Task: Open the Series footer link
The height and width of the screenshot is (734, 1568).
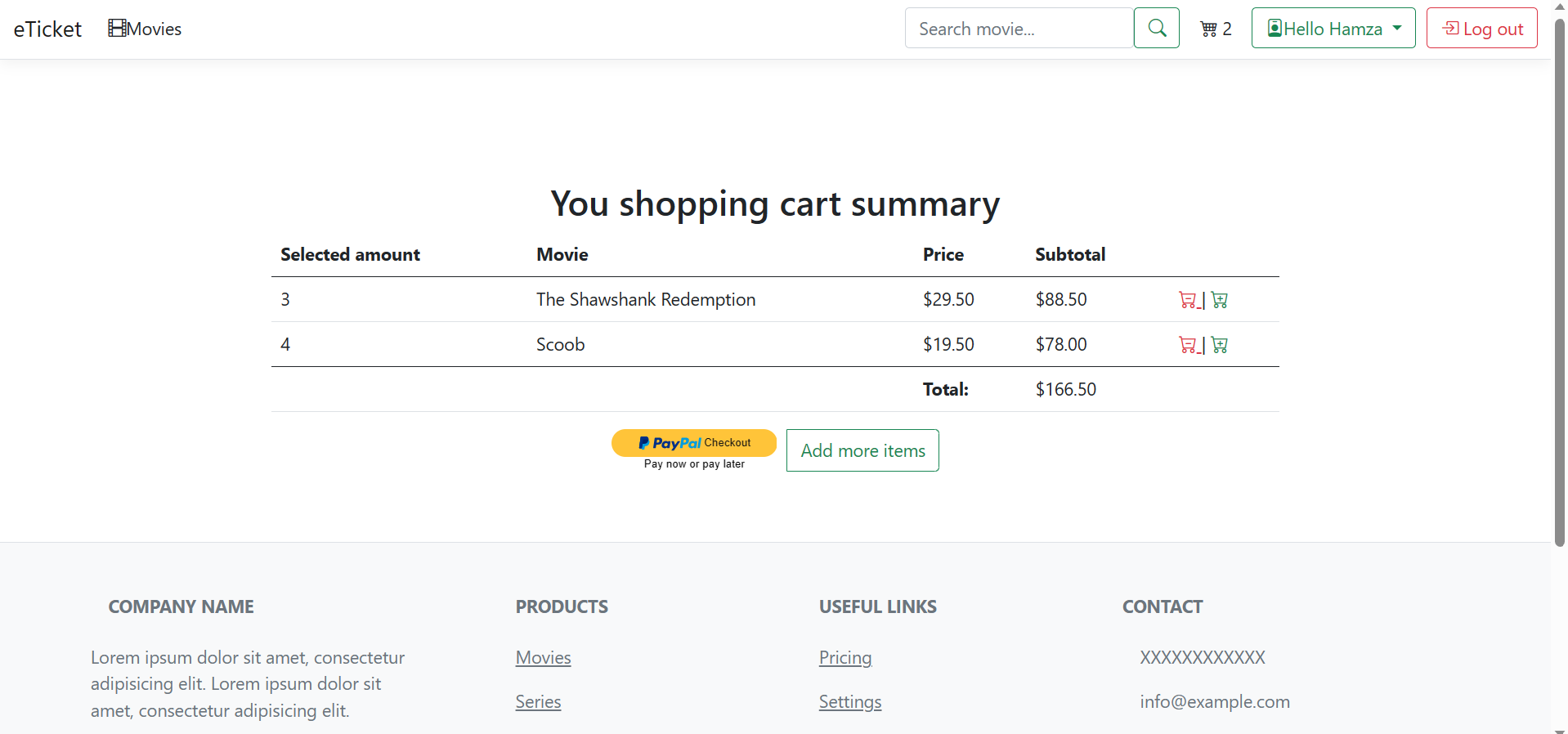Action: (x=538, y=702)
